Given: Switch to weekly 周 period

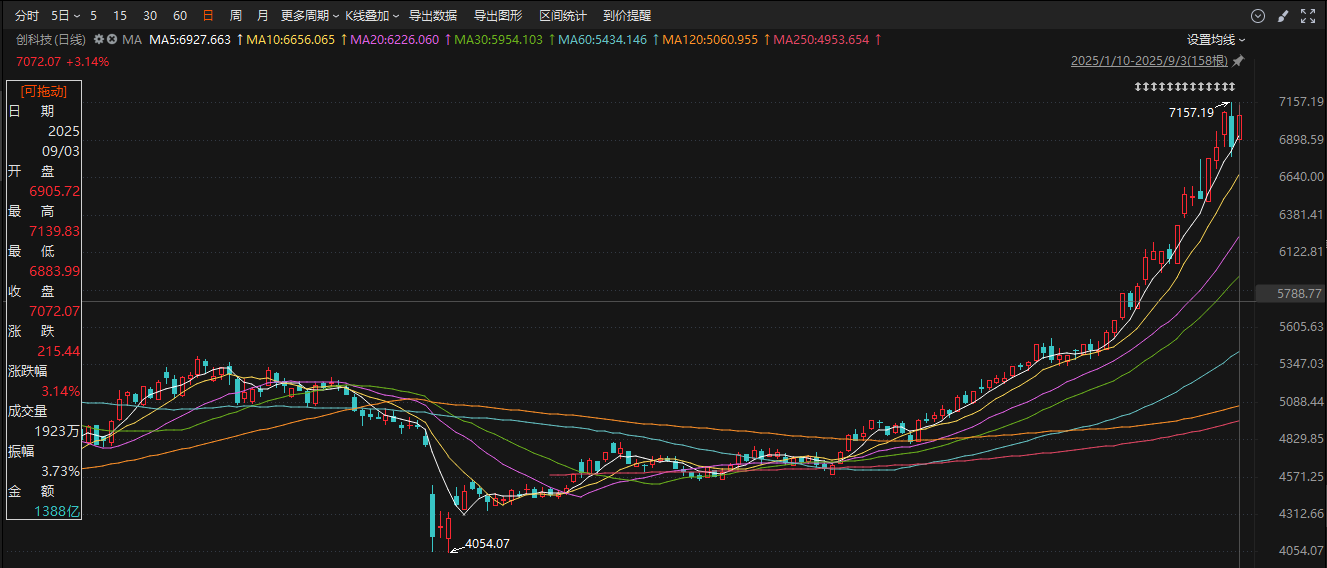Looking at the screenshot, I should [235, 16].
